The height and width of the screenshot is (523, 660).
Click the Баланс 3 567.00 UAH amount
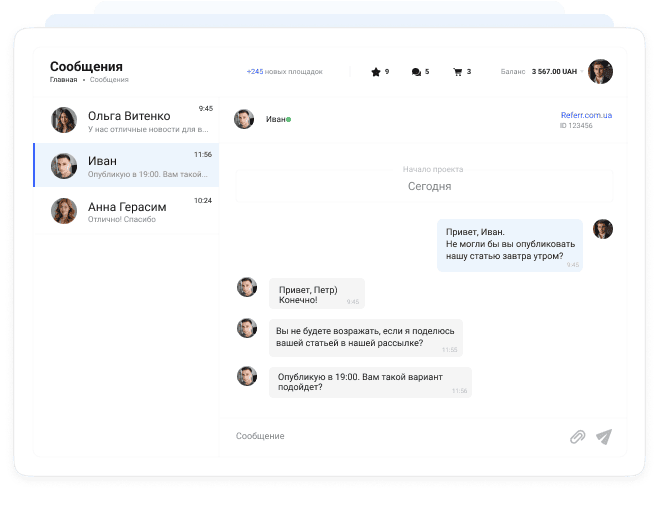(553, 72)
